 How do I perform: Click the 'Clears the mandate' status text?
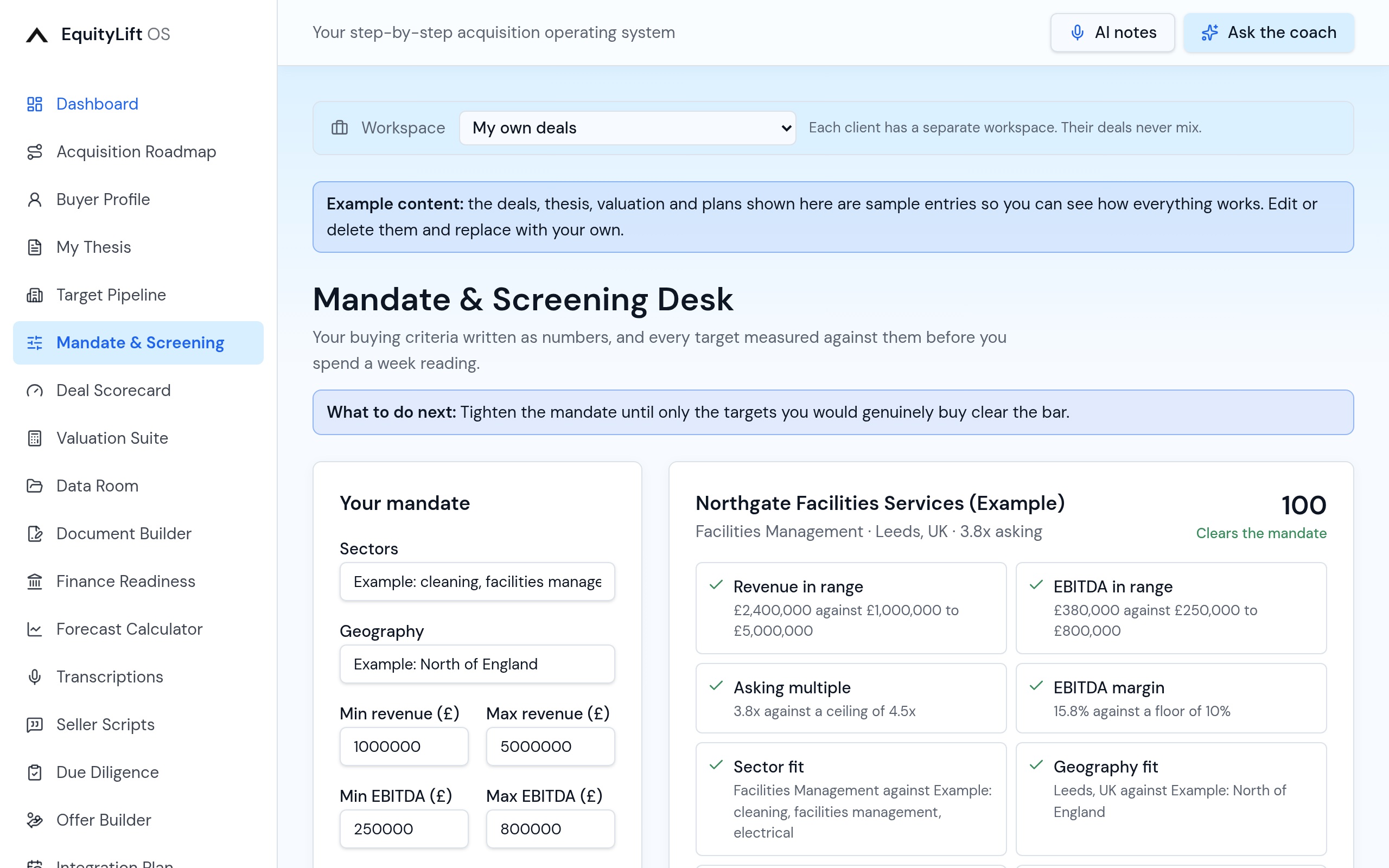[1261, 533]
